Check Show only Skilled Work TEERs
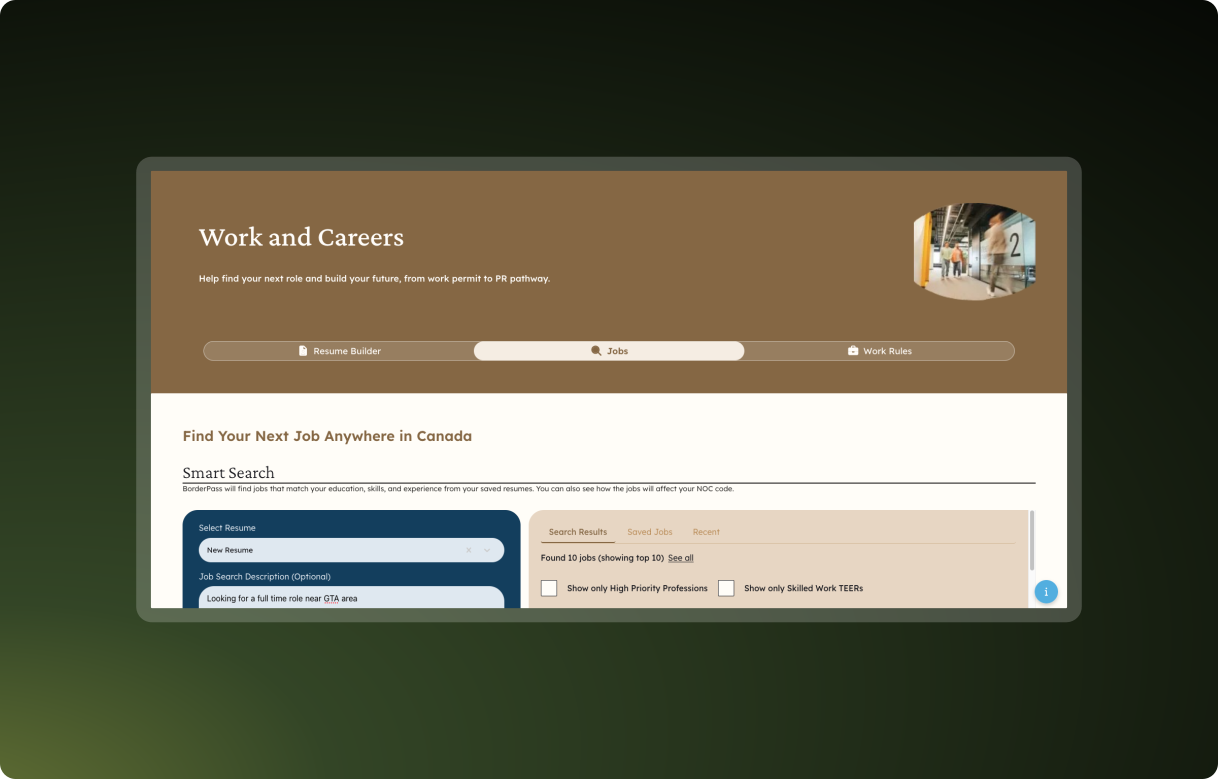The width and height of the screenshot is (1218, 779). (x=726, y=588)
